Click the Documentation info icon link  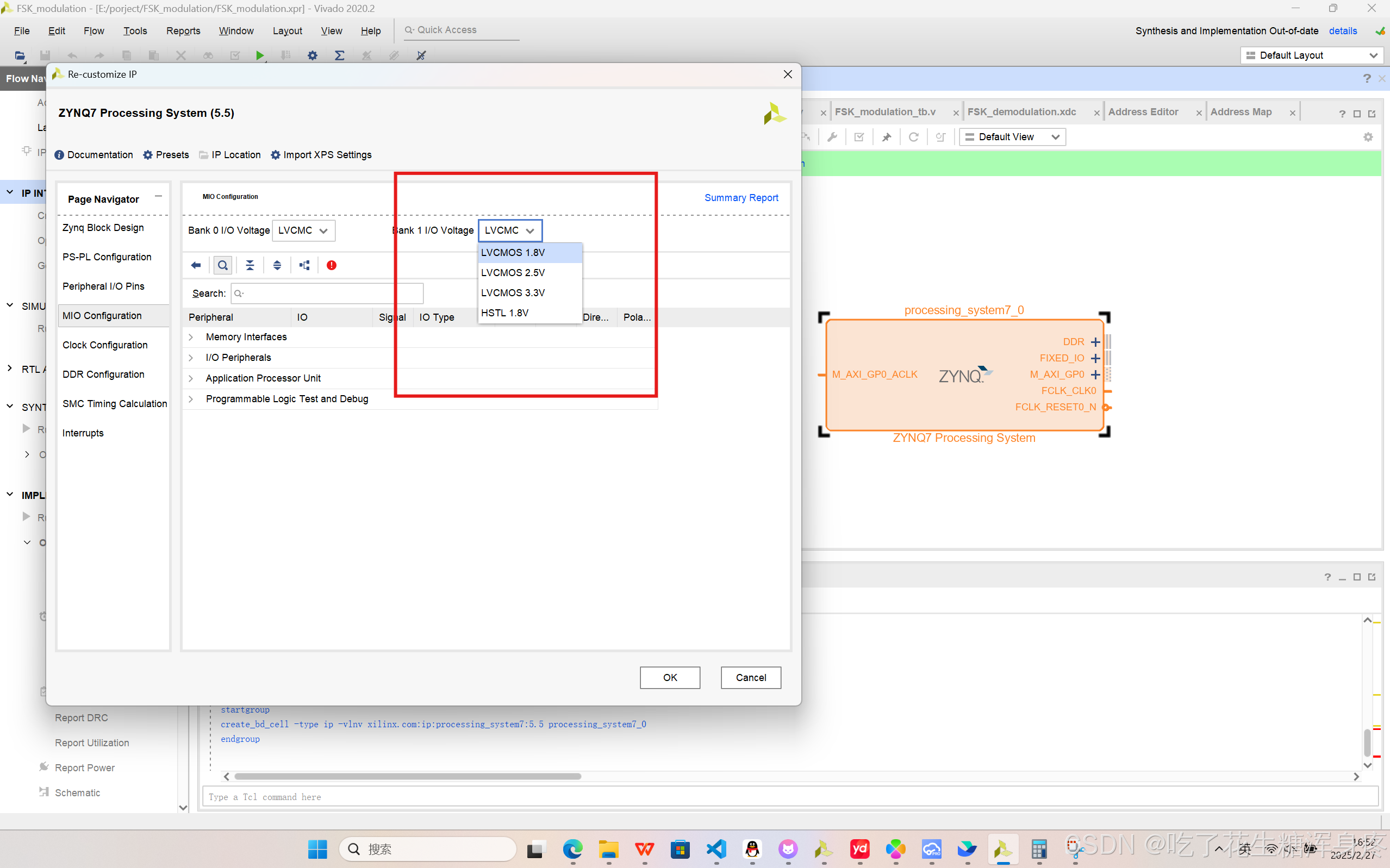click(x=94, y=155)
